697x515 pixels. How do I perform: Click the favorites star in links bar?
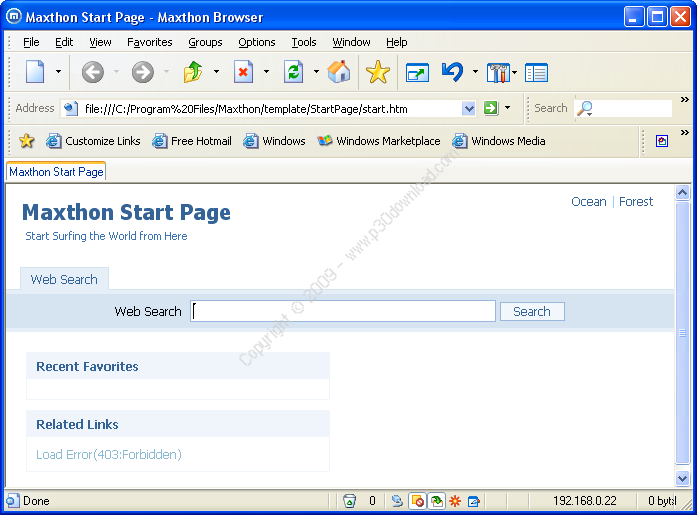click(x=27, y=141)
